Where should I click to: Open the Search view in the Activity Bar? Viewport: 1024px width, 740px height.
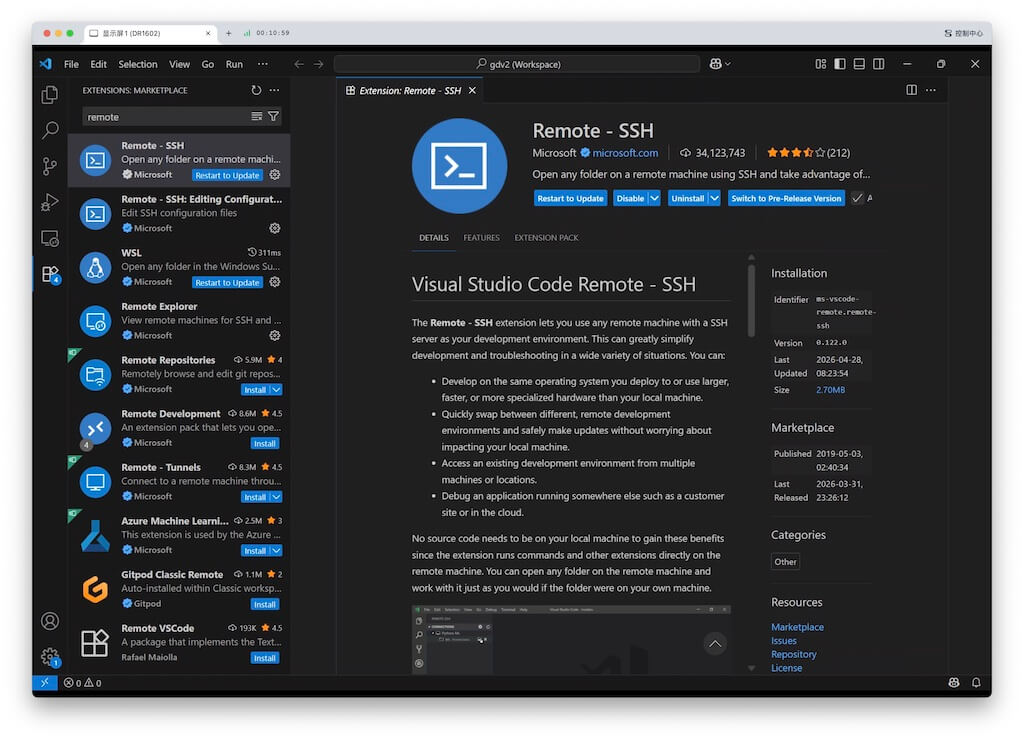click(x=49, y=130)
